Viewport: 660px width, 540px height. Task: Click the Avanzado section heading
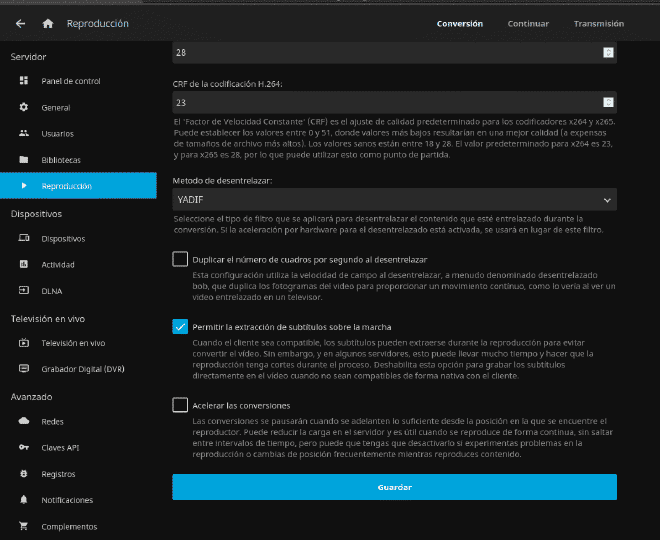32,396
